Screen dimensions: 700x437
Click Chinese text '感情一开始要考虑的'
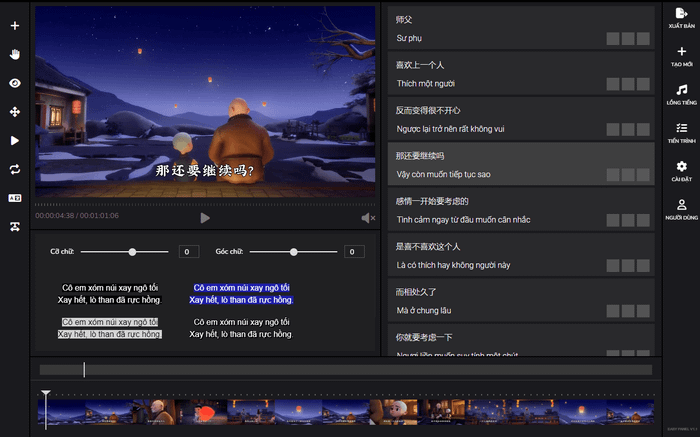tap(432, 201)
